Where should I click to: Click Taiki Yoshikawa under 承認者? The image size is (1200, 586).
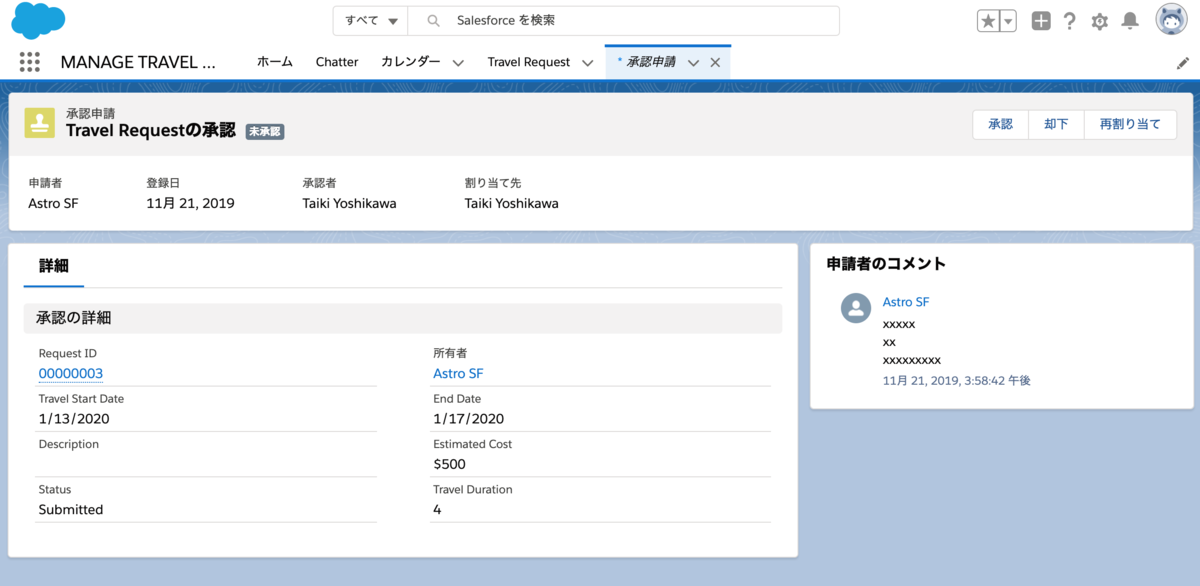tap(350, 203)
